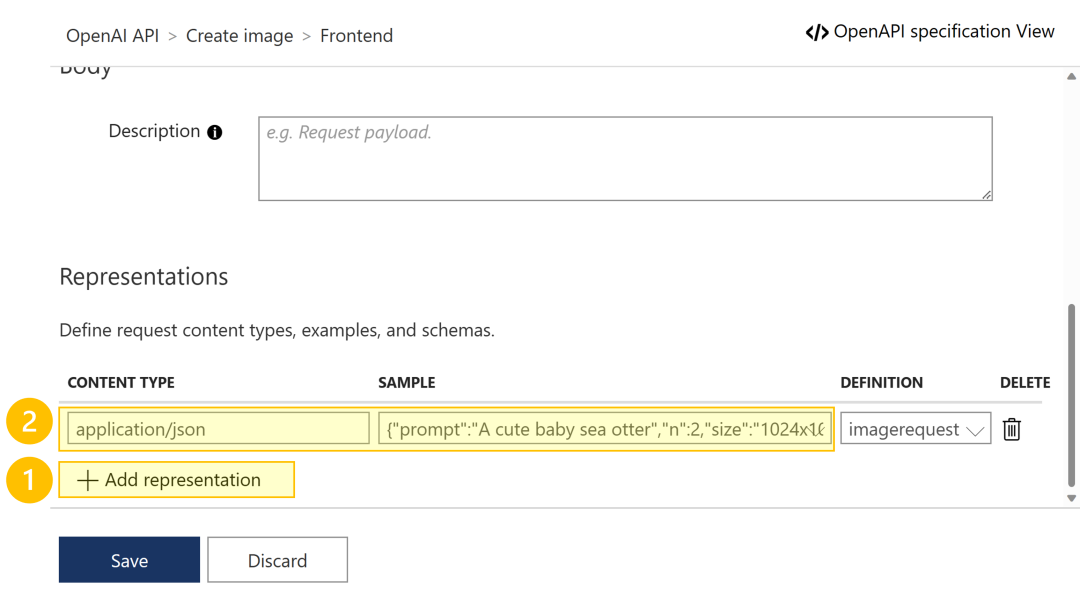The height and width of the screenshot is (593, 1080).
Task: Focus the Description text area
Action: coord(625,159)
